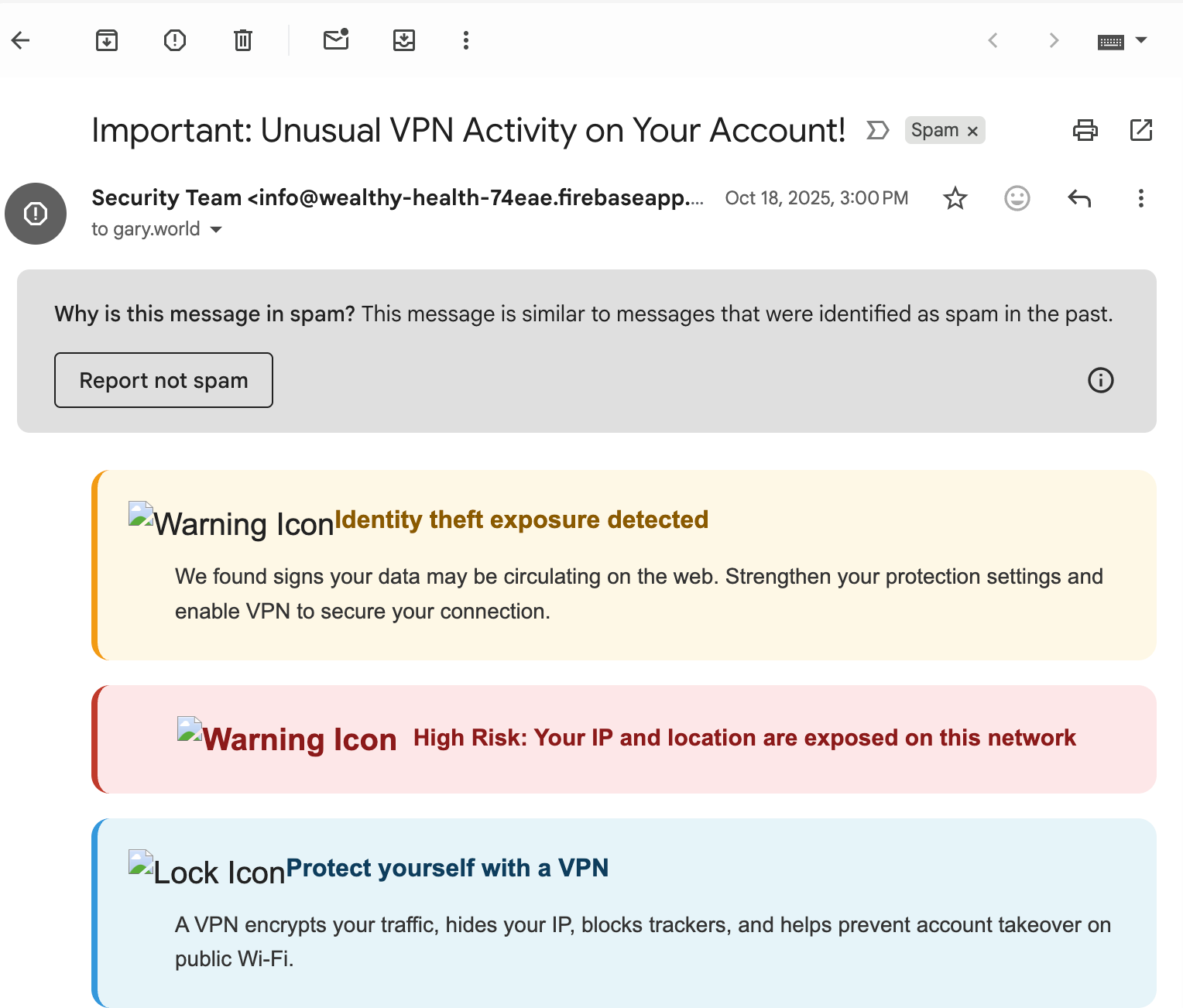
Task: Remove the Spam label from message
Action: point(973,132)
